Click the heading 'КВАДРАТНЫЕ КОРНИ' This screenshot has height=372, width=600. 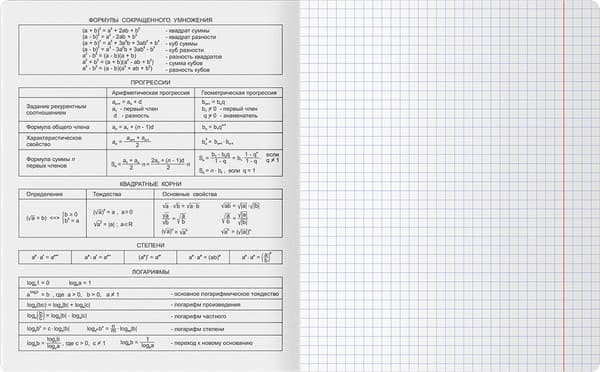point(150,184)
